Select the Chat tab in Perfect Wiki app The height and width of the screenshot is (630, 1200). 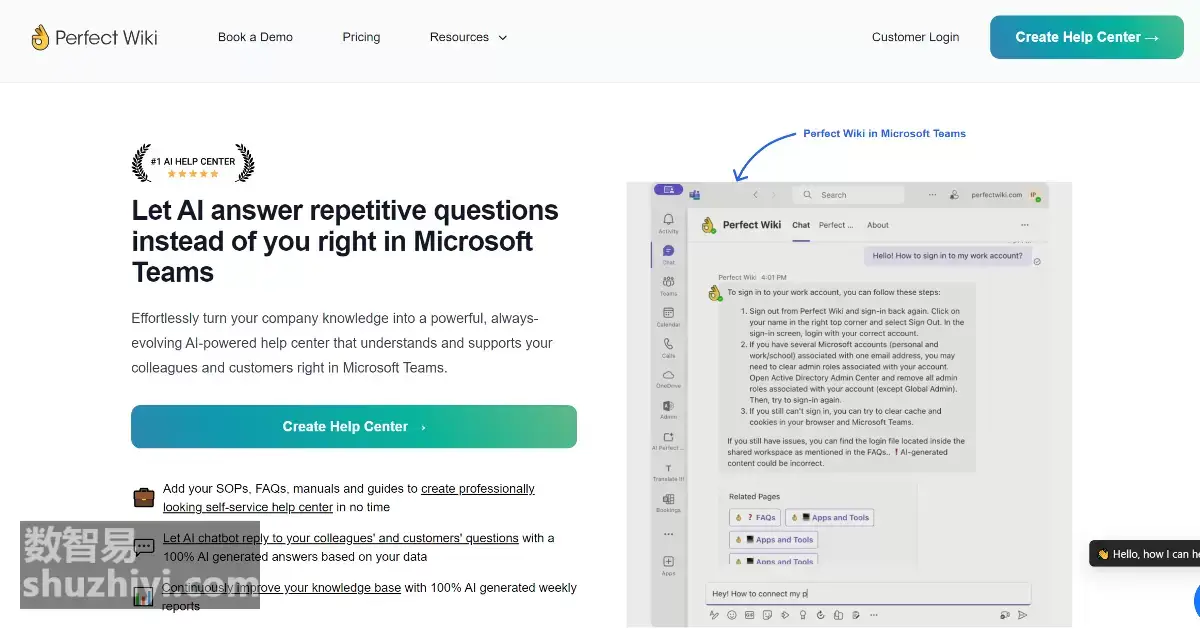click(x=801, y=225)
